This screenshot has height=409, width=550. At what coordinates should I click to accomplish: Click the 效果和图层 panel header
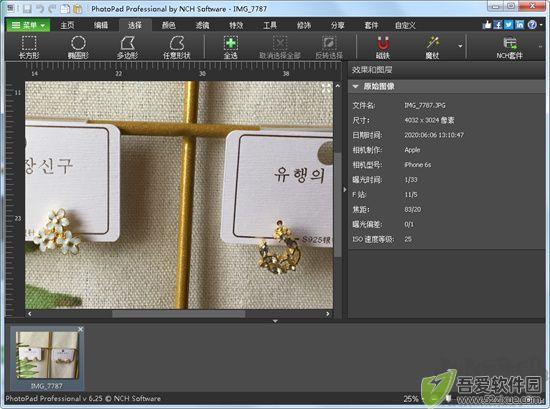pos(372,70)
